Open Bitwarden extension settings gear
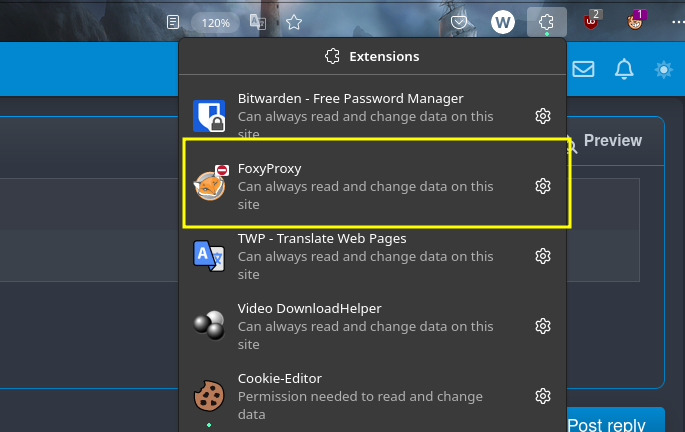 [x=543, y=116]
